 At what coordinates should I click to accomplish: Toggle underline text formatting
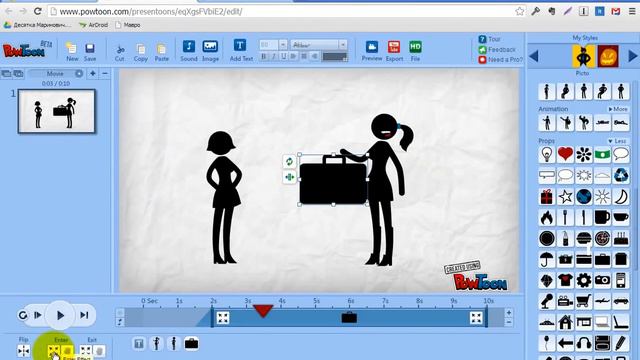[x=284, y=56]
